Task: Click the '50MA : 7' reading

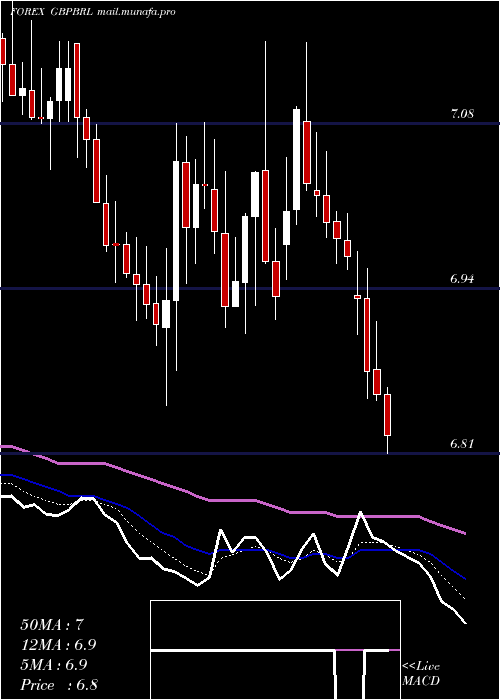Action: point(52,625)
